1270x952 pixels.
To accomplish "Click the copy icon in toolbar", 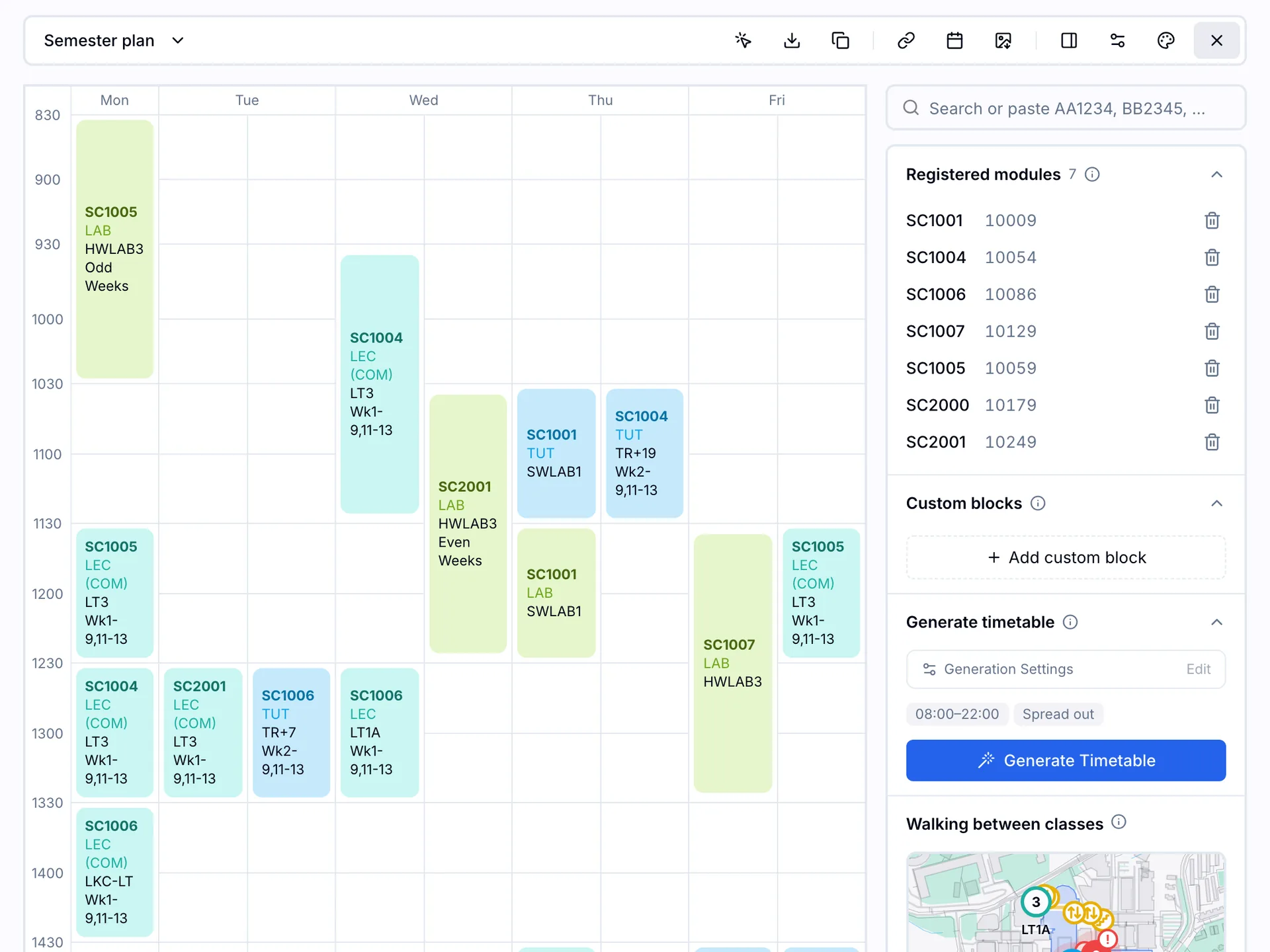I will coord(840,40).
